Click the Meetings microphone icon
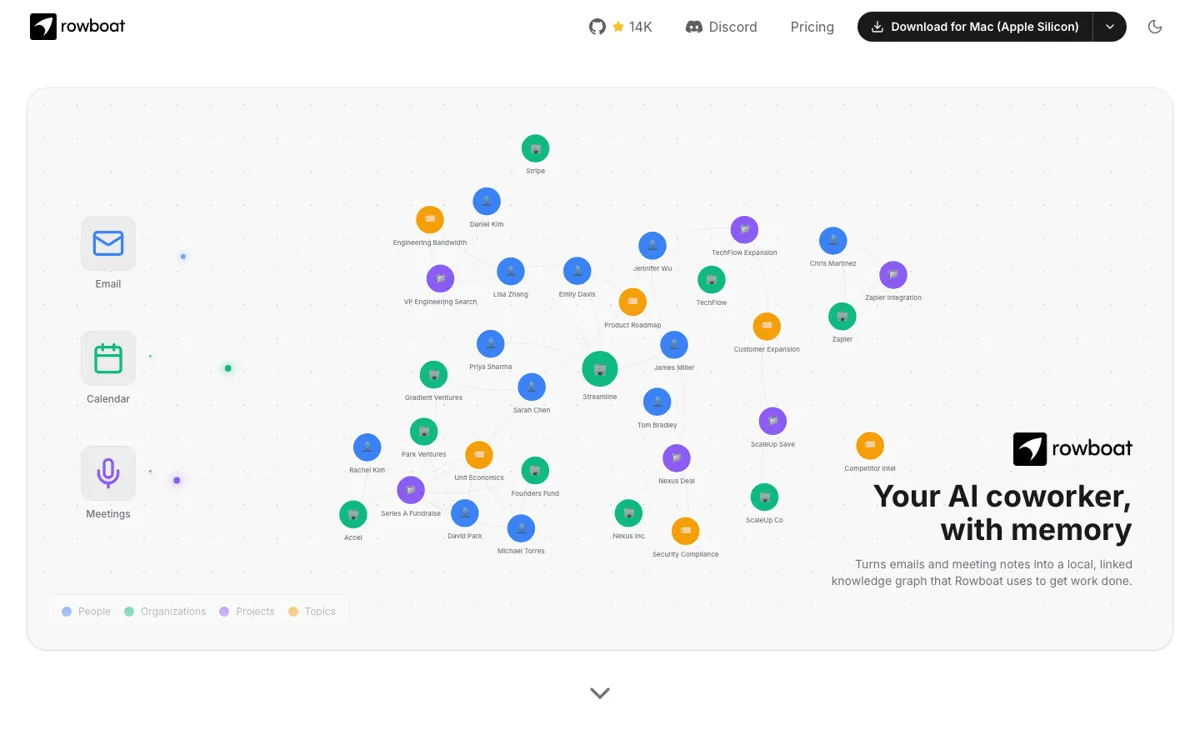 108,473
